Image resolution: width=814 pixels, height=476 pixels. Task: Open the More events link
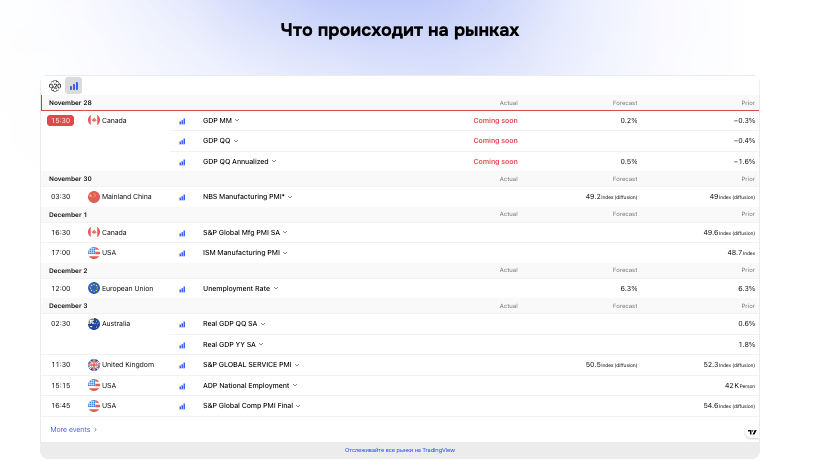point(74,430)
